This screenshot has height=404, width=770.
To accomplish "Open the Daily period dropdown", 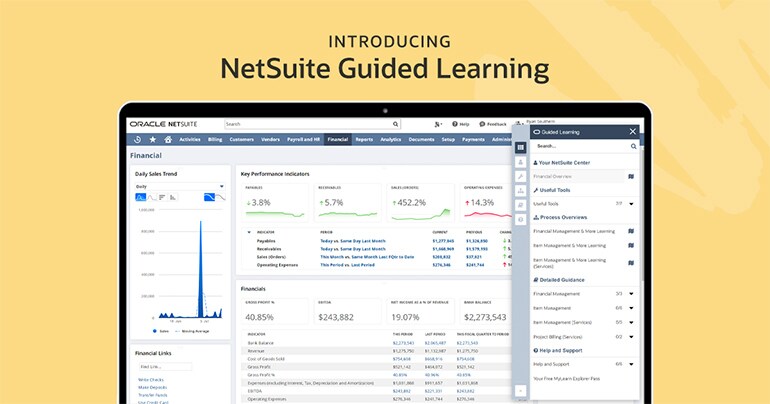I will 180,187.
